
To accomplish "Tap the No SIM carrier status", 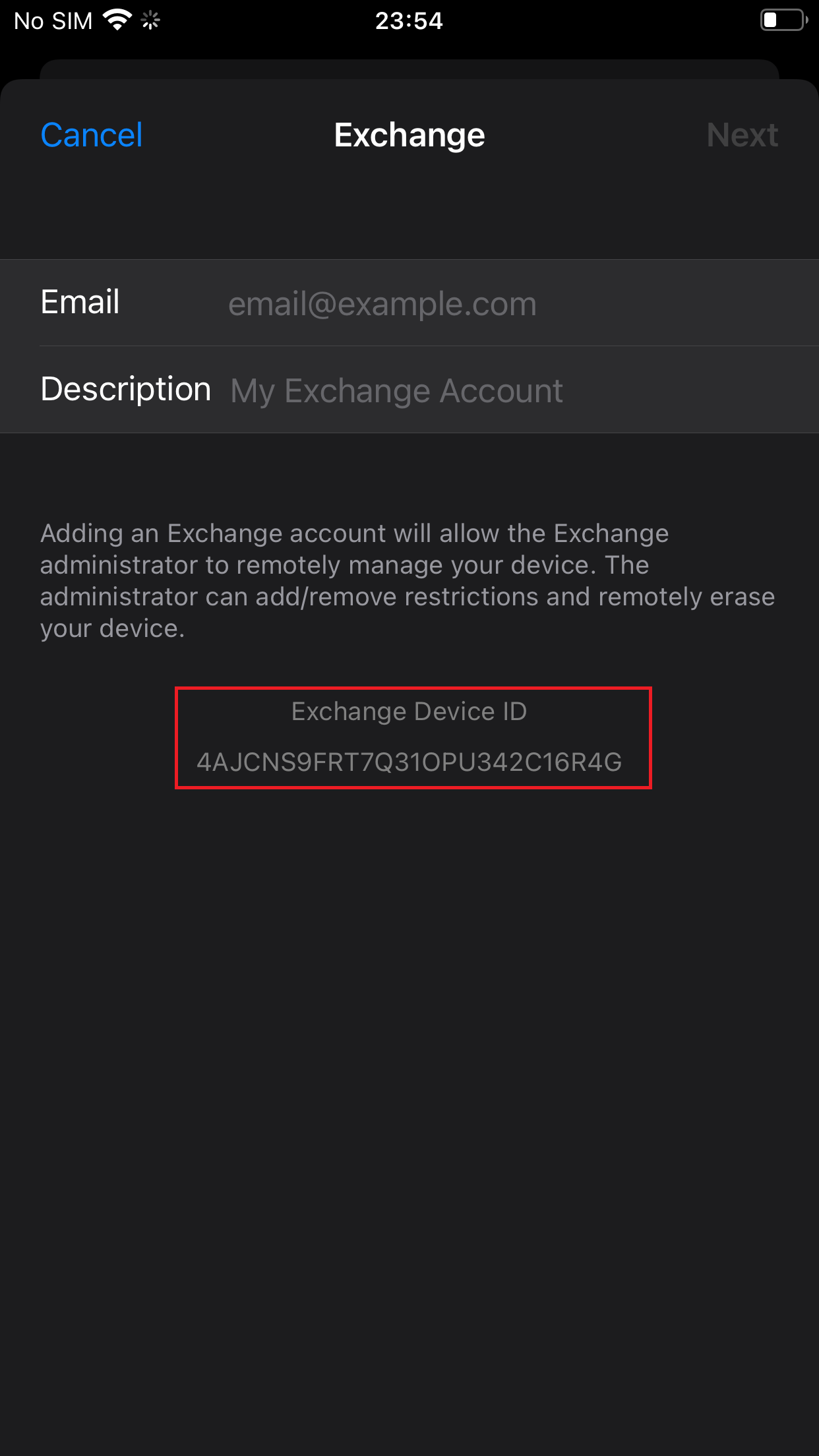I will (53, 21).
